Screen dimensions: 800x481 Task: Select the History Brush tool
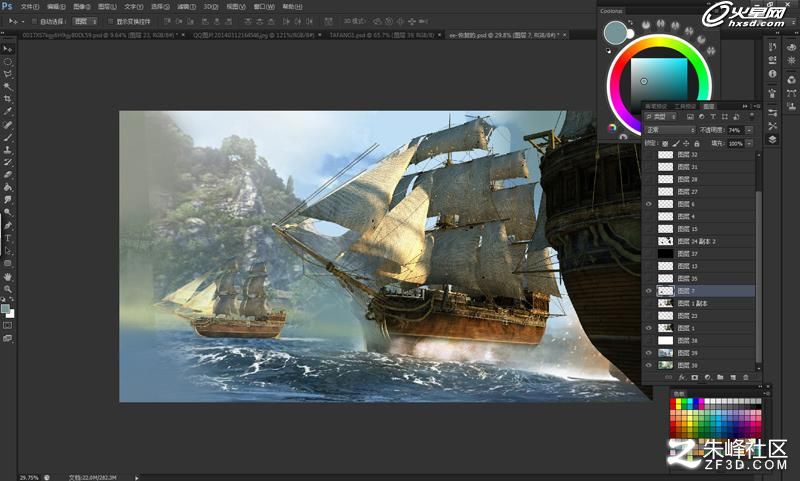click(7, 162)
